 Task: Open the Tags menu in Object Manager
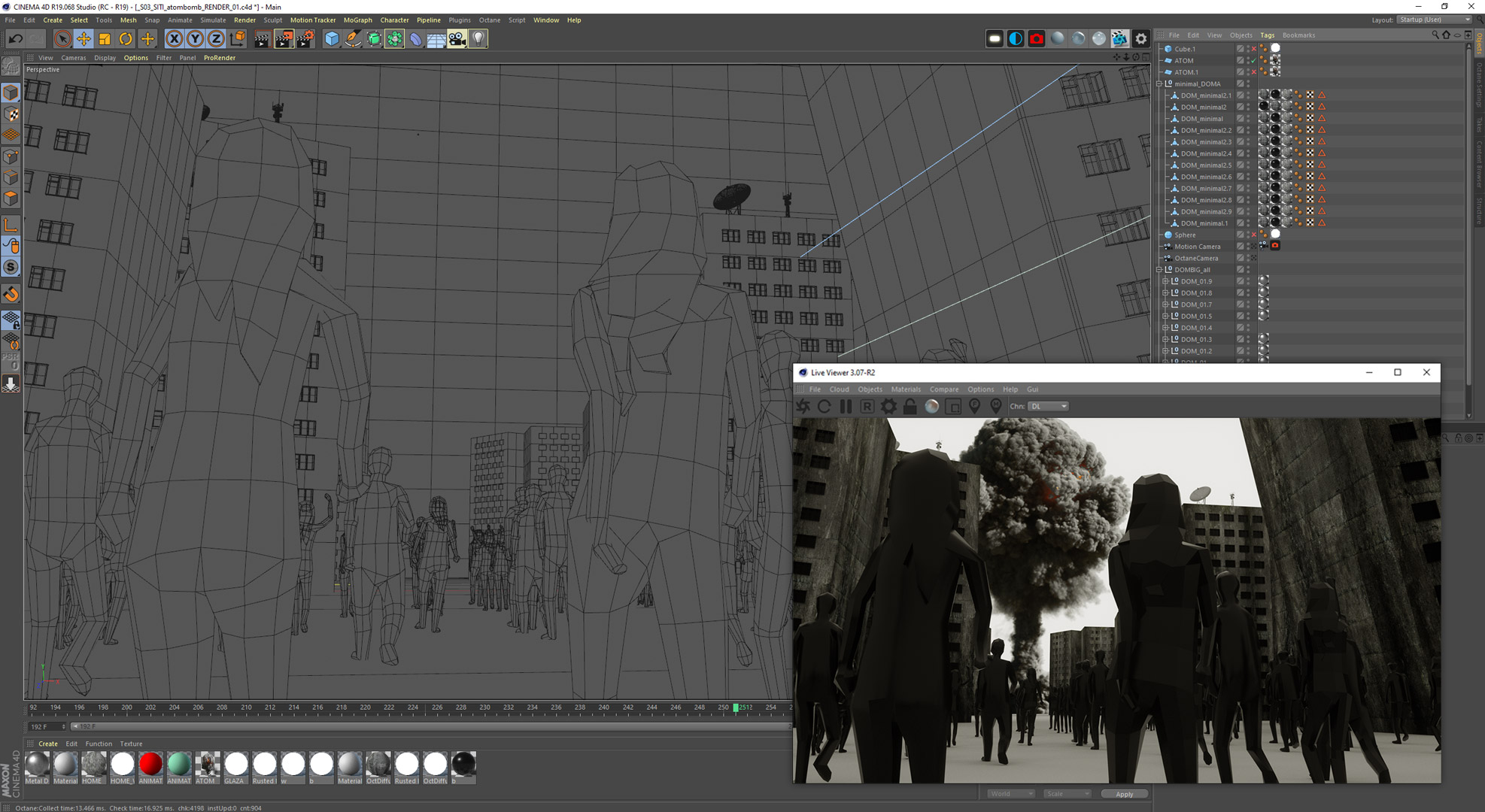tap(1267, 35)
